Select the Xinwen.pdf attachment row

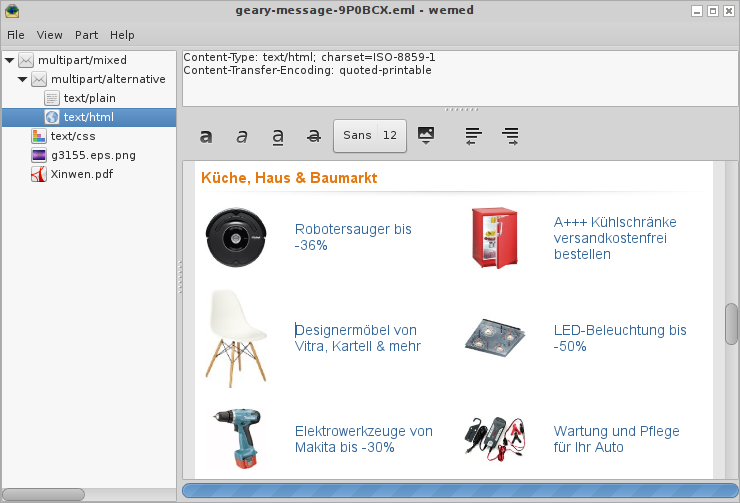point(89,174)
